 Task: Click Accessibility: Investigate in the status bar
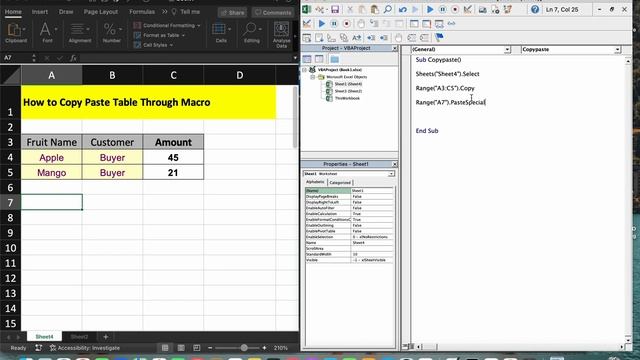pos(85,348)
